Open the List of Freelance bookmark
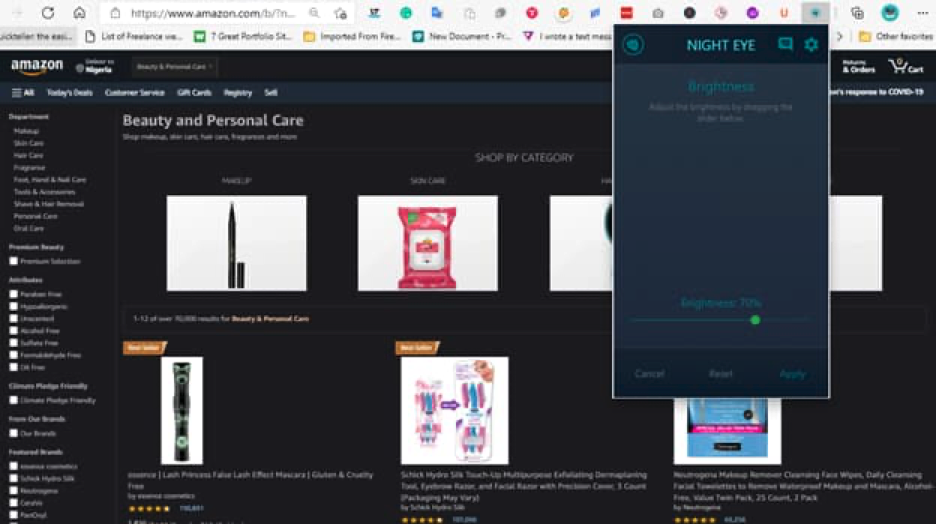The height and width of the screenshot is (524, 936). coord(134,36)
